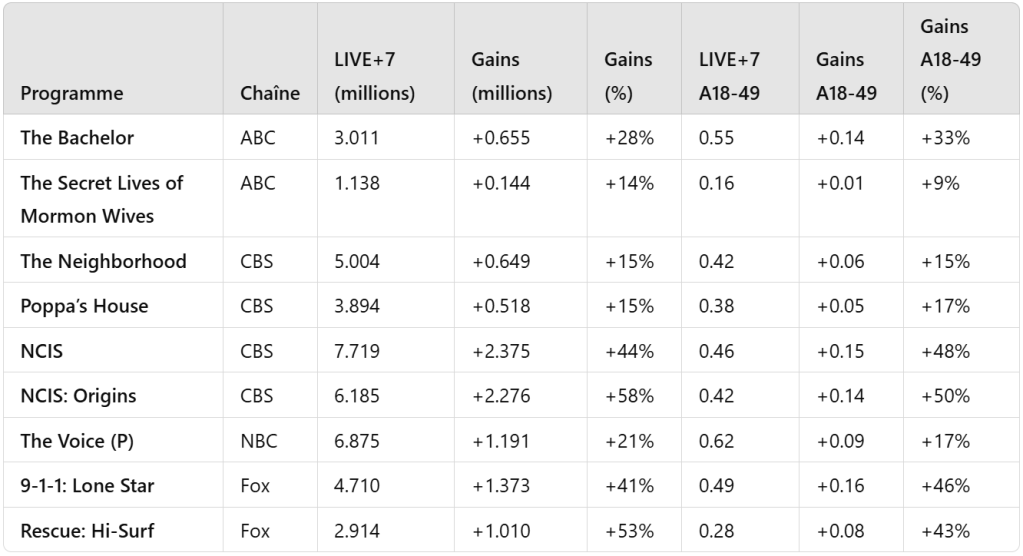Select the +33% A18-49 gains for The Bachelor
1023x556 pixels.
click(945, 138)
